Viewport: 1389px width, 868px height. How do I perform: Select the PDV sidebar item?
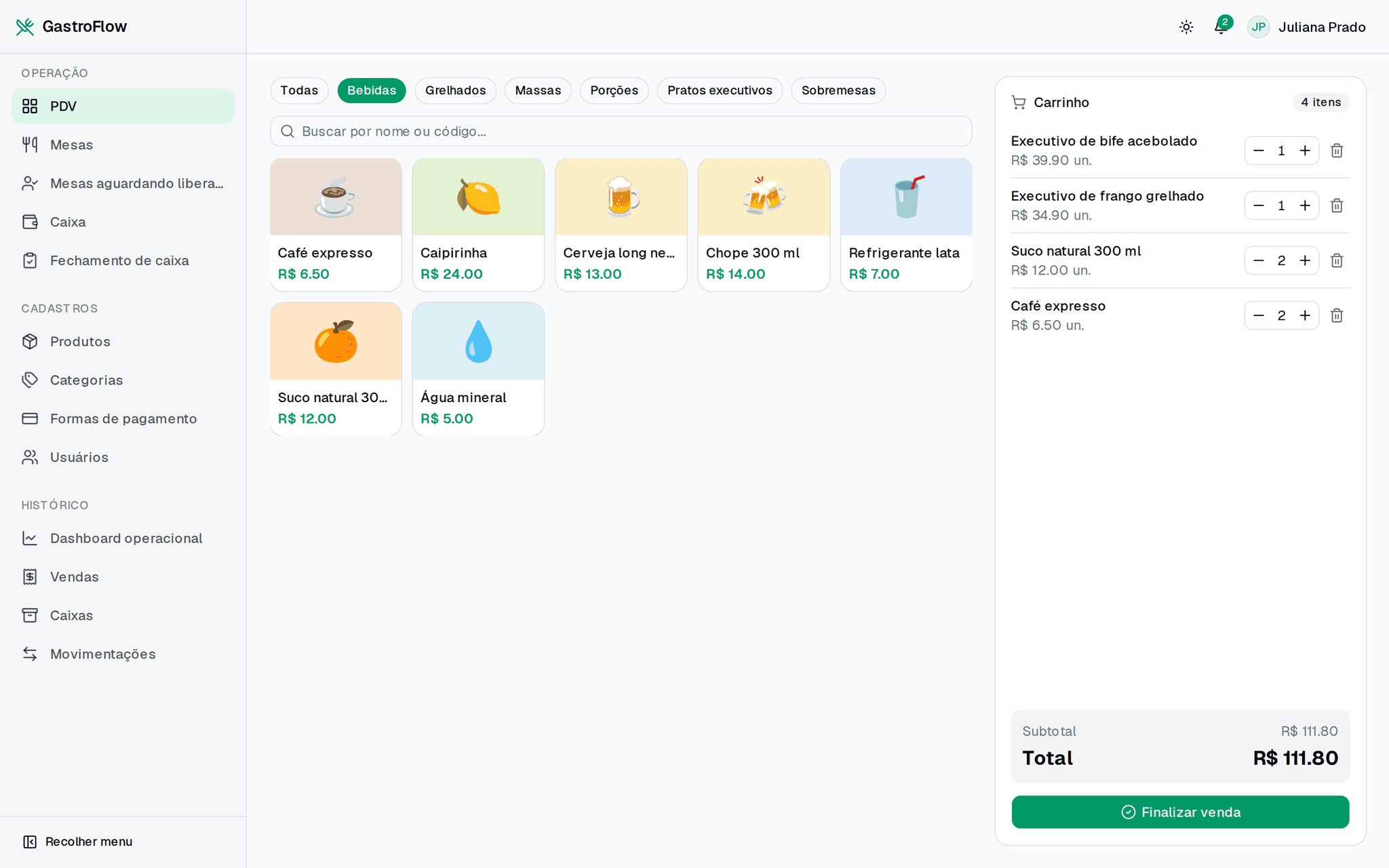(x=123, y=106)
